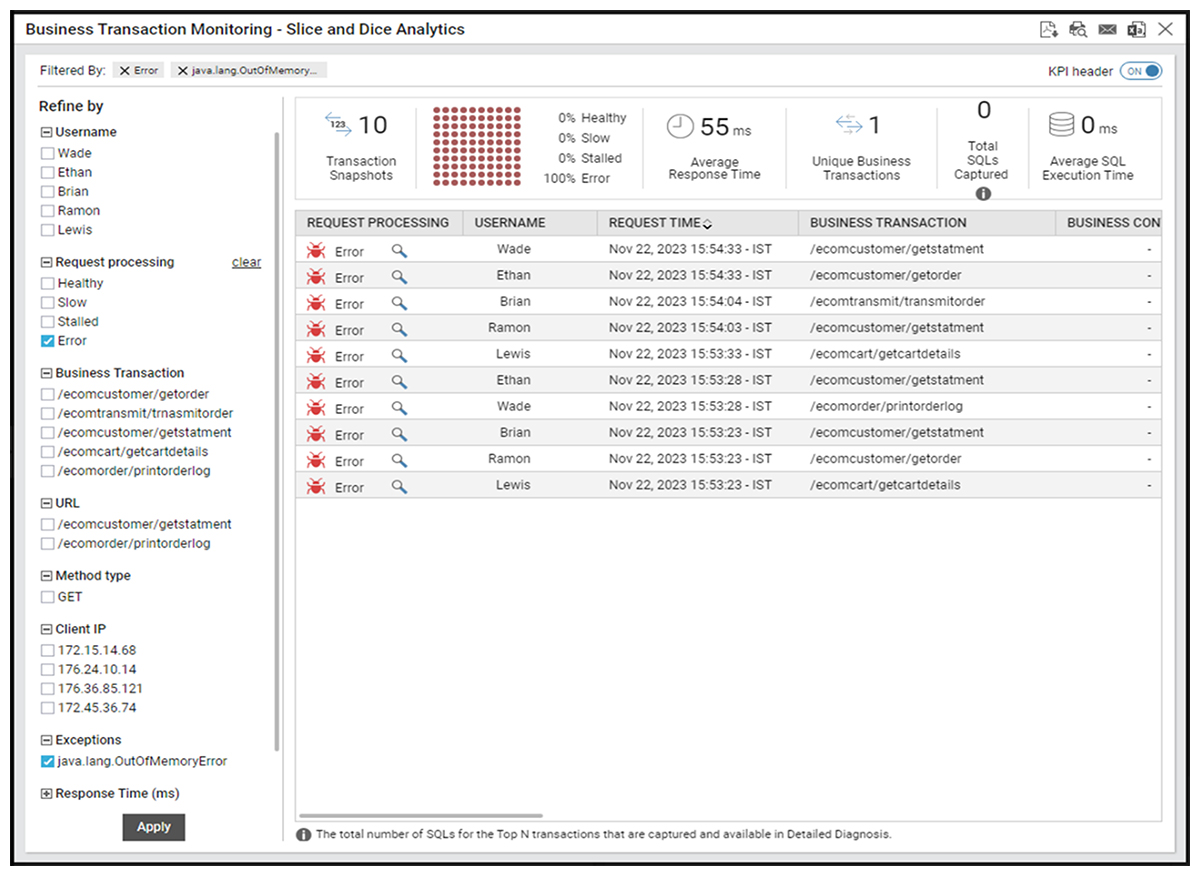
Task: Click the Average SQL Execution Time database icon
Action: pos(1061,126)
